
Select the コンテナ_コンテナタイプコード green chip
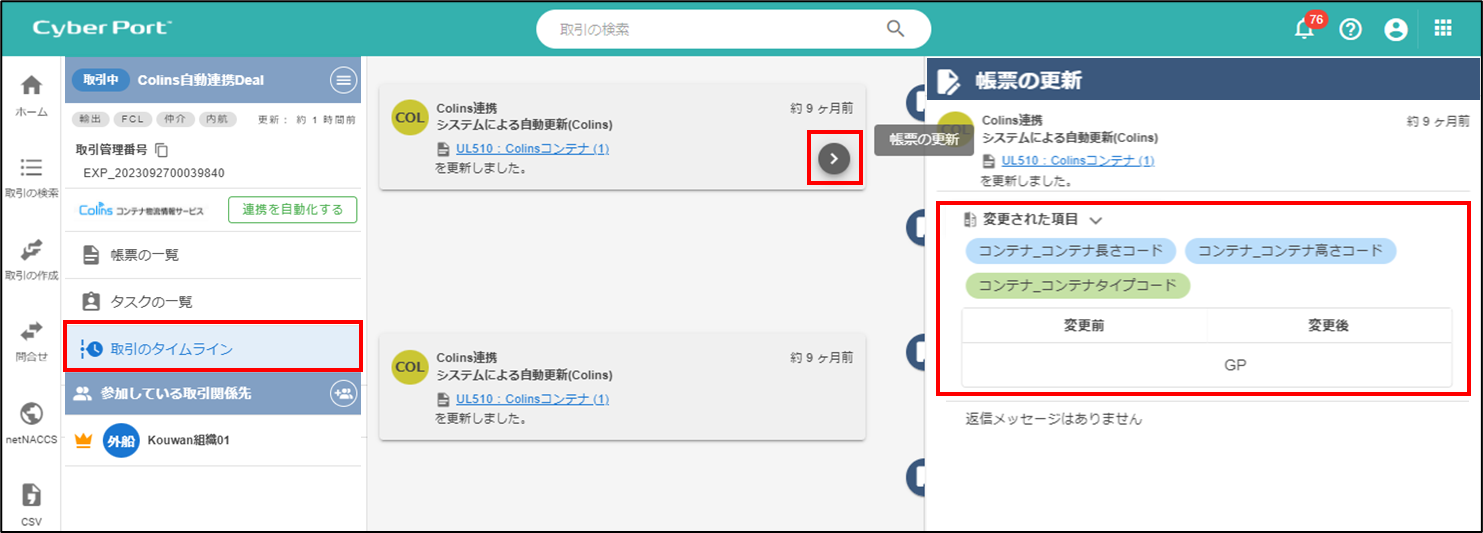1077,286
